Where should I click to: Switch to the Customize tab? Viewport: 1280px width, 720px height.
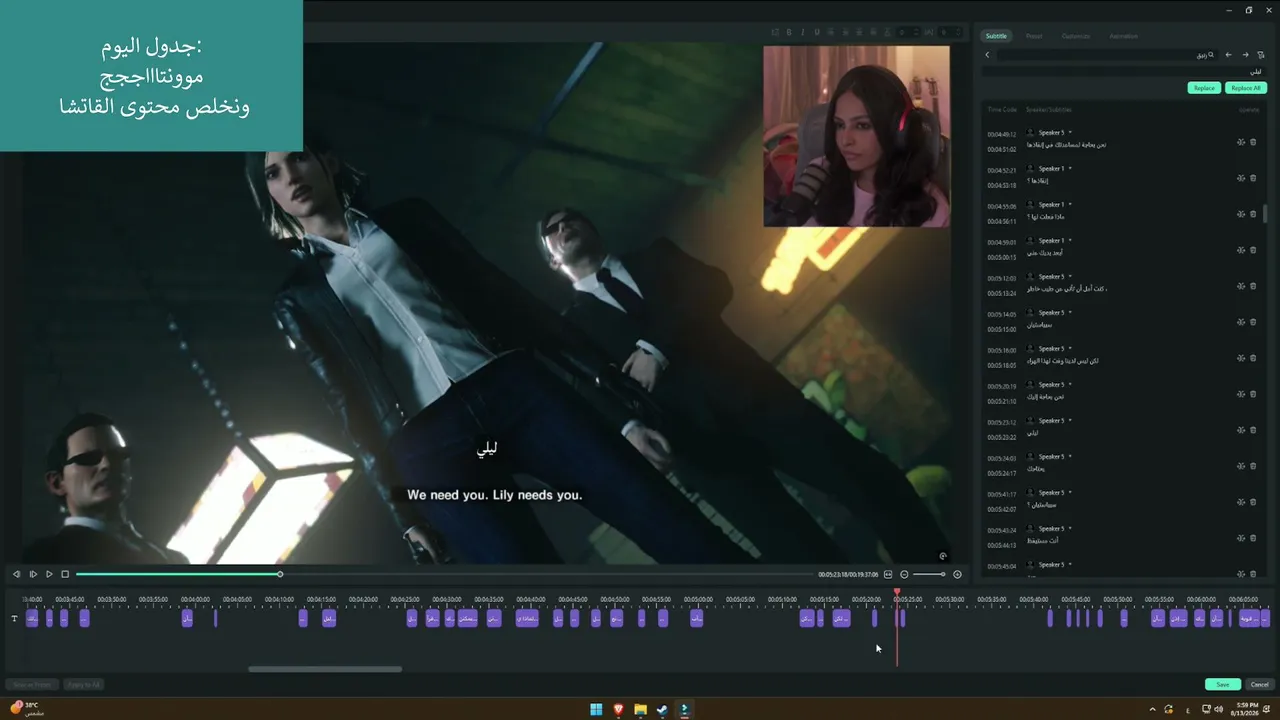[x=1076, y=36]
